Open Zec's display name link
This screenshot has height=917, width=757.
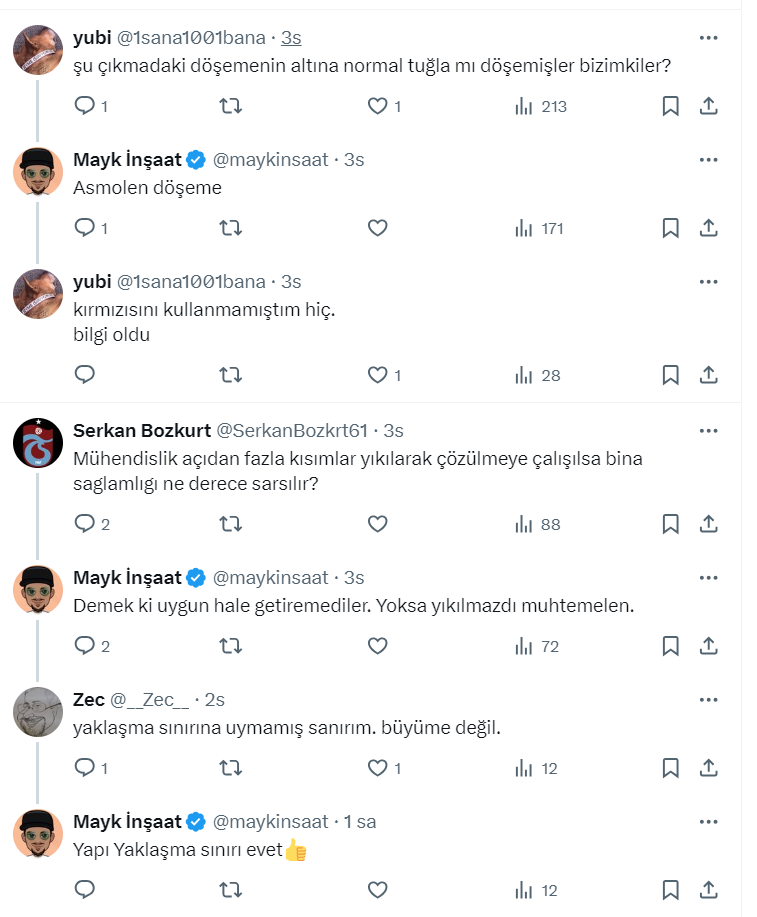coord(89,700)
